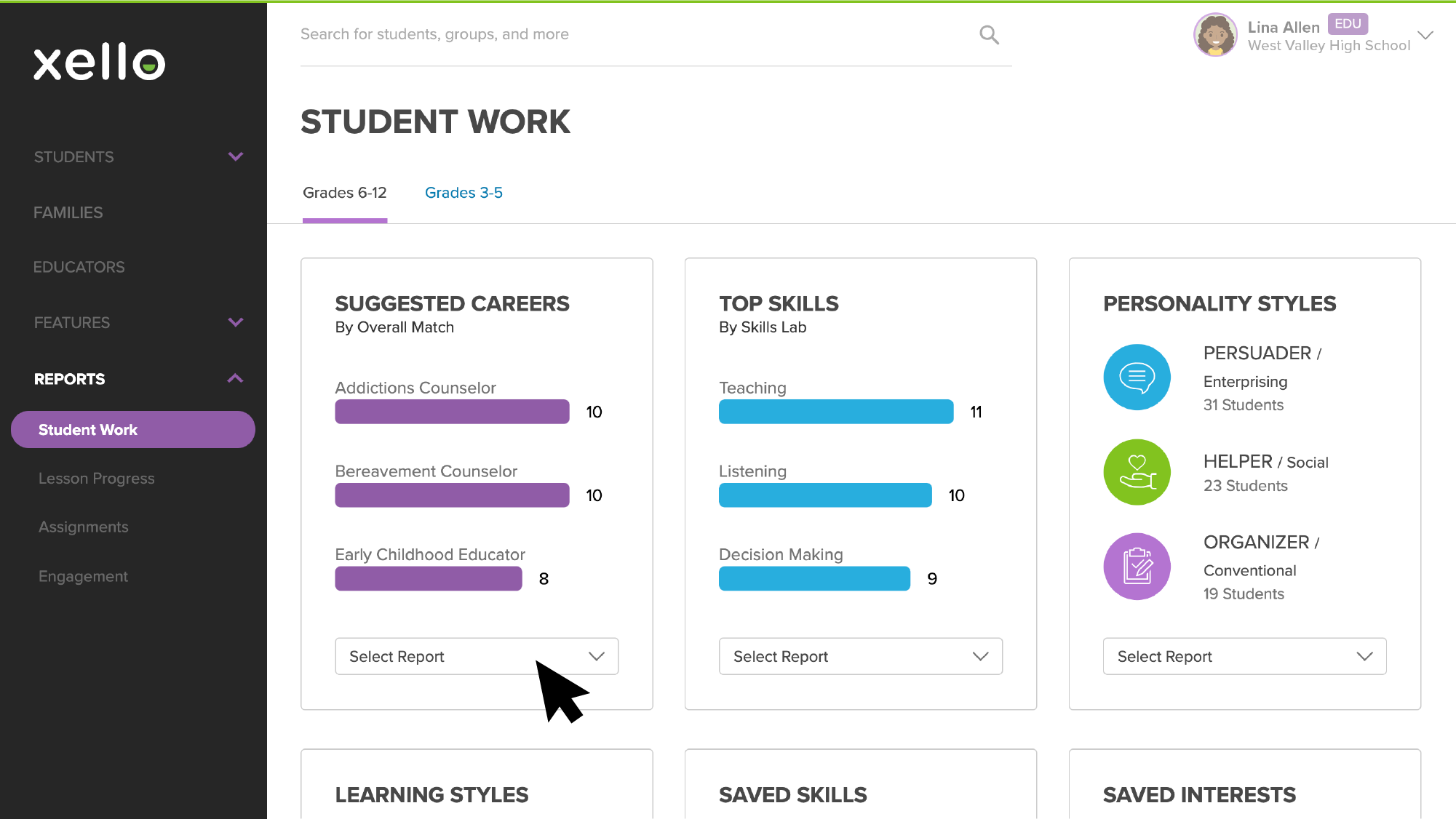Click the "SAVED SKILLS" card heading
1456x819 pixels.
pyautogui.click(x=793, y=794)
